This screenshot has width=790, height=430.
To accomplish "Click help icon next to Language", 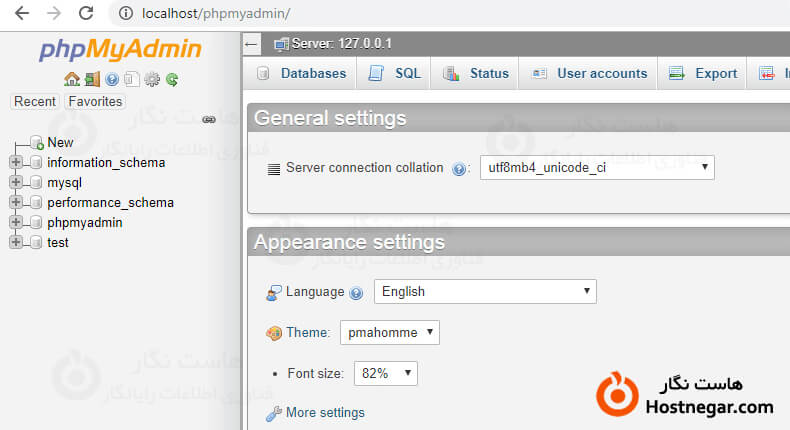I will [356, 293].
